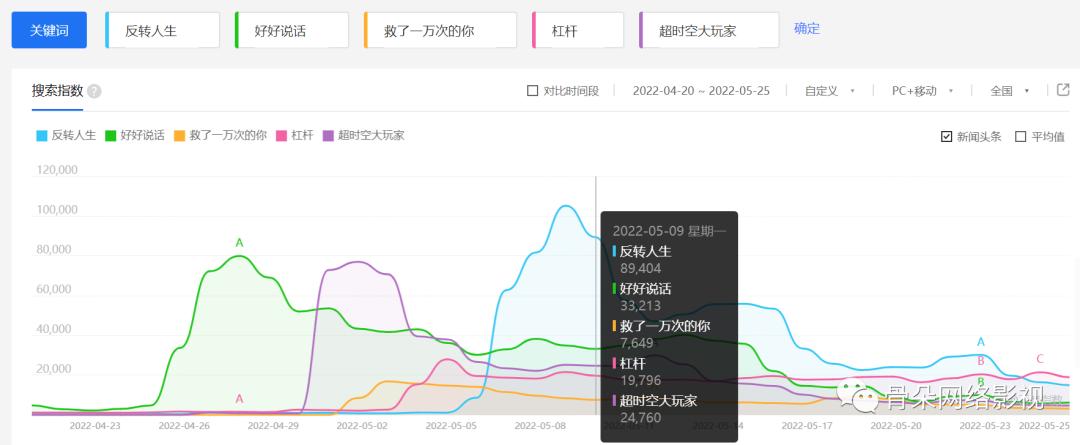Click the pink marker A near 04-28
Image resolution: width=1080 pixels, height=445 pixels.
coord(240,399)
